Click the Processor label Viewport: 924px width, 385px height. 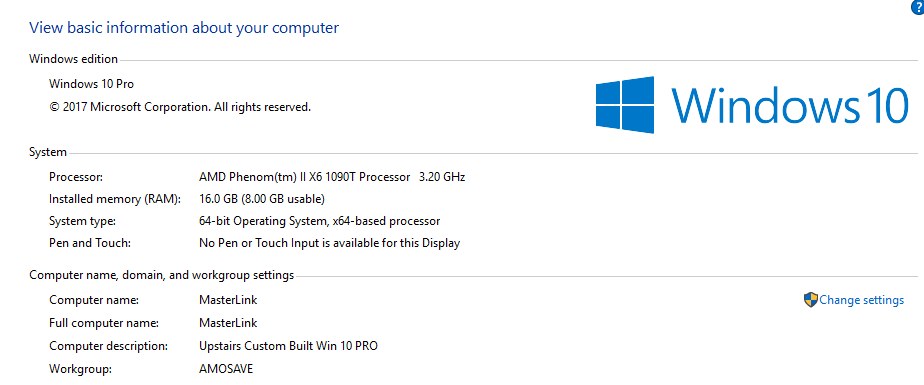pos(76,177)
